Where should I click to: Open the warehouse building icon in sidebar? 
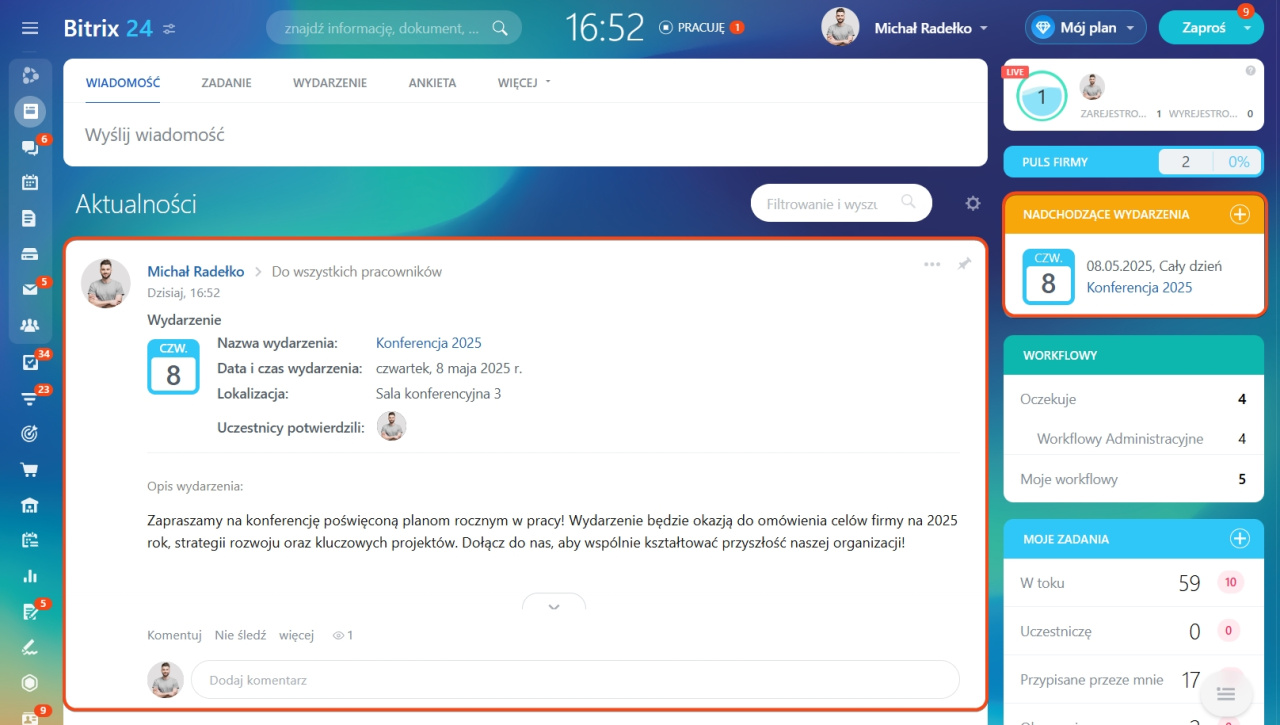(30, 505)
